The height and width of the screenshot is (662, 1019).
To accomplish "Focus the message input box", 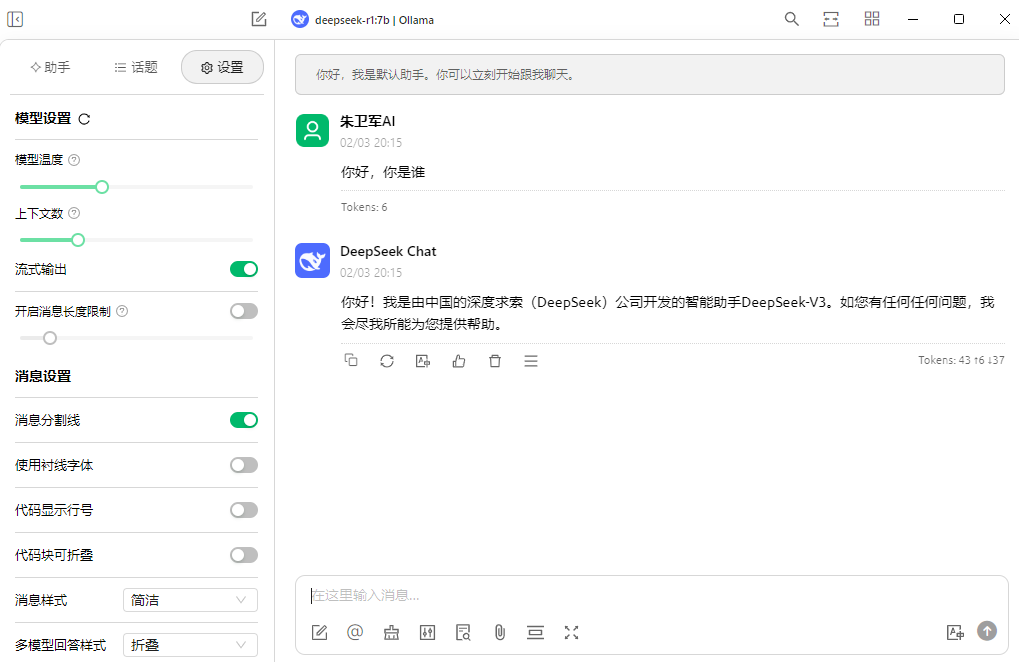I will pyautogui.click(x=652, y=595).
